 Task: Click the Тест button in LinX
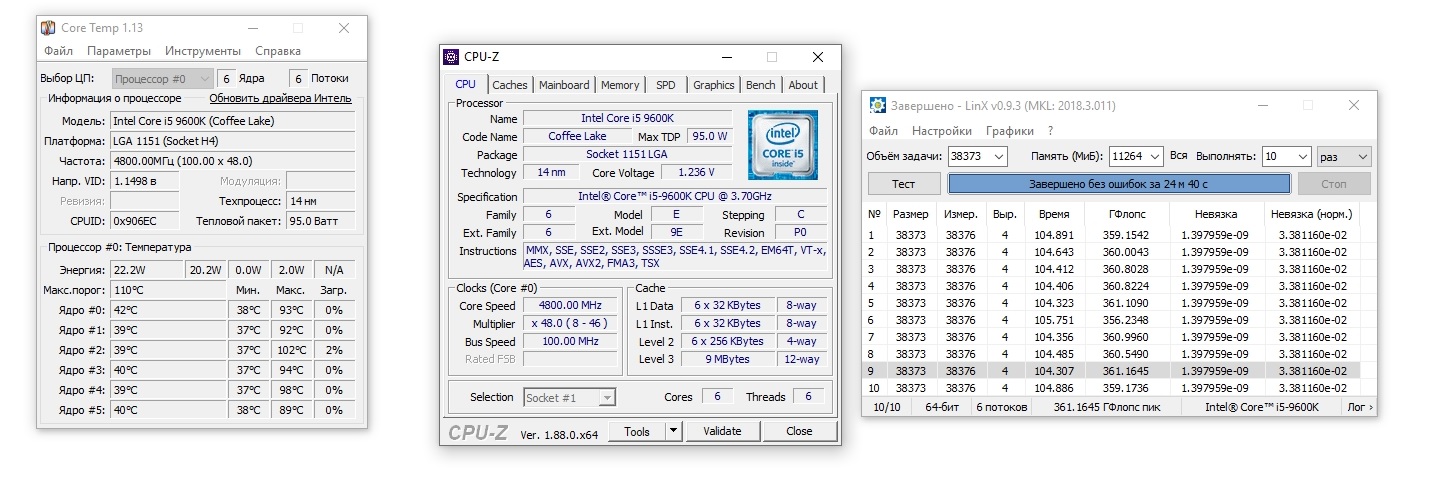(x=904, y=184)
